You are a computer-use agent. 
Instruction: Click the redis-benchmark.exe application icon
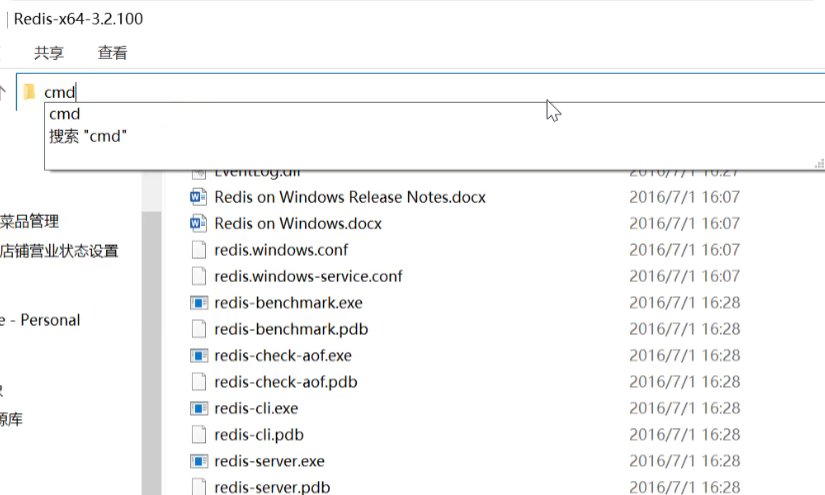[x=198, y=302]
